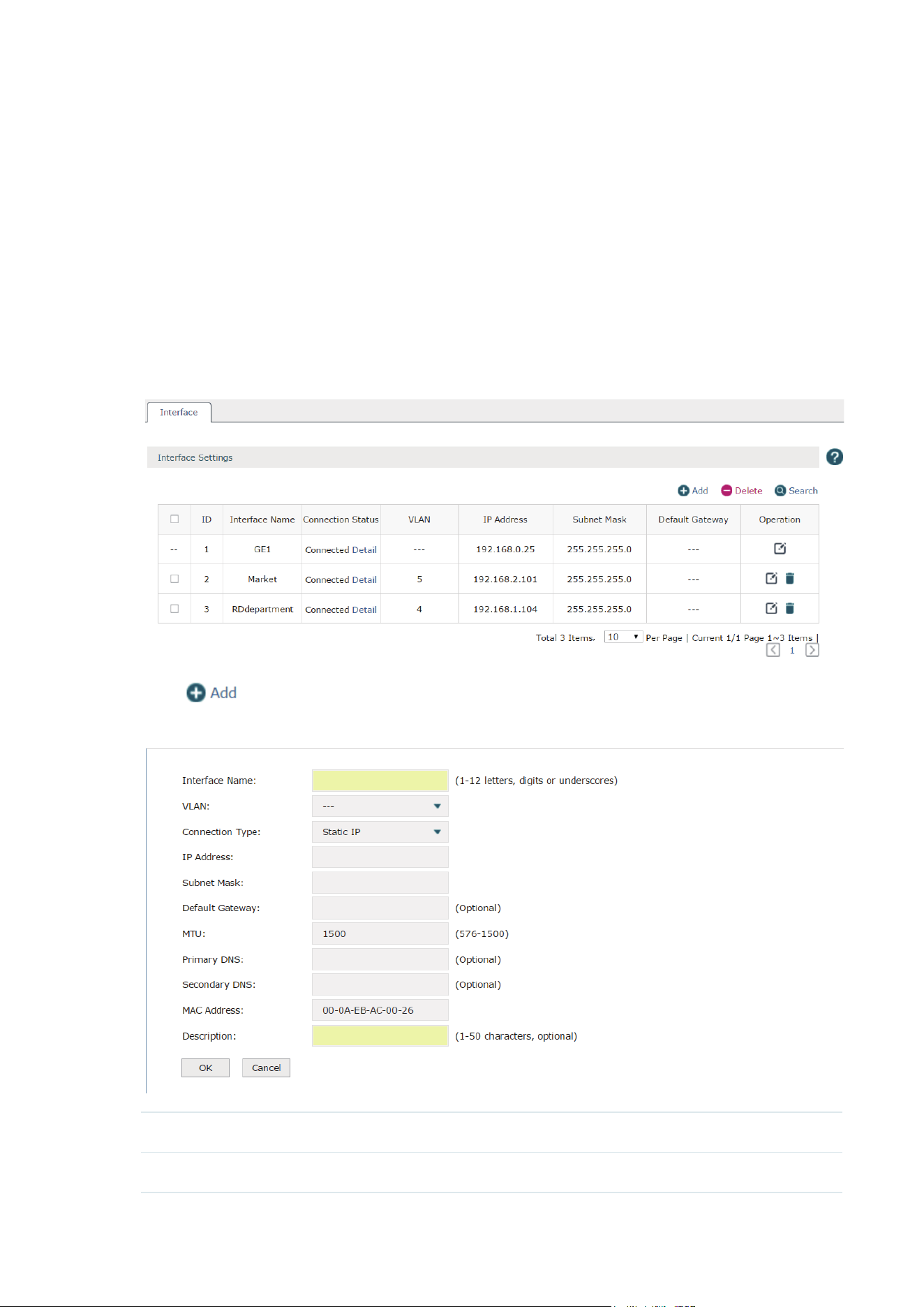
Task: Click the Interface Name column header
Action: [262, 519]
